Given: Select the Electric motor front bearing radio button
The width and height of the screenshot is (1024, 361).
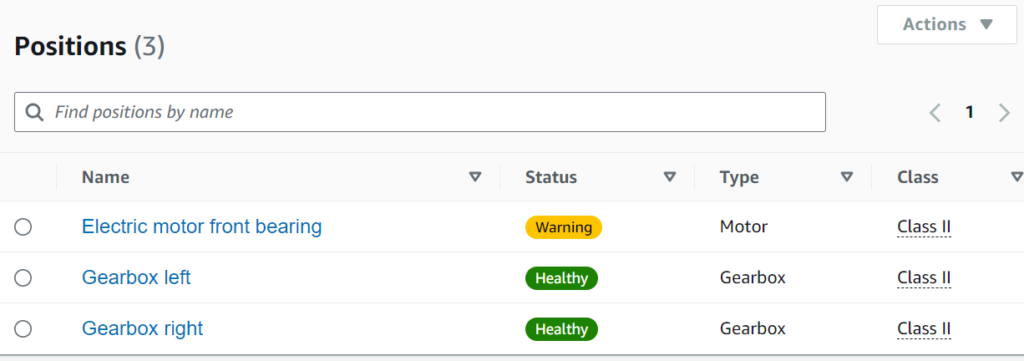Looking at the screenshot, I should tap(23, 227).
